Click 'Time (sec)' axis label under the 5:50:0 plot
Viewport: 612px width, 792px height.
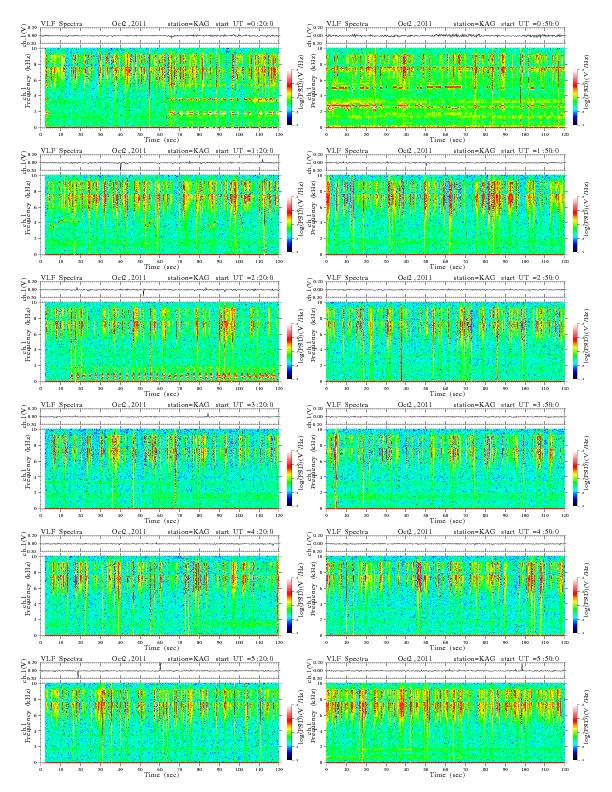tap(447, 775)
